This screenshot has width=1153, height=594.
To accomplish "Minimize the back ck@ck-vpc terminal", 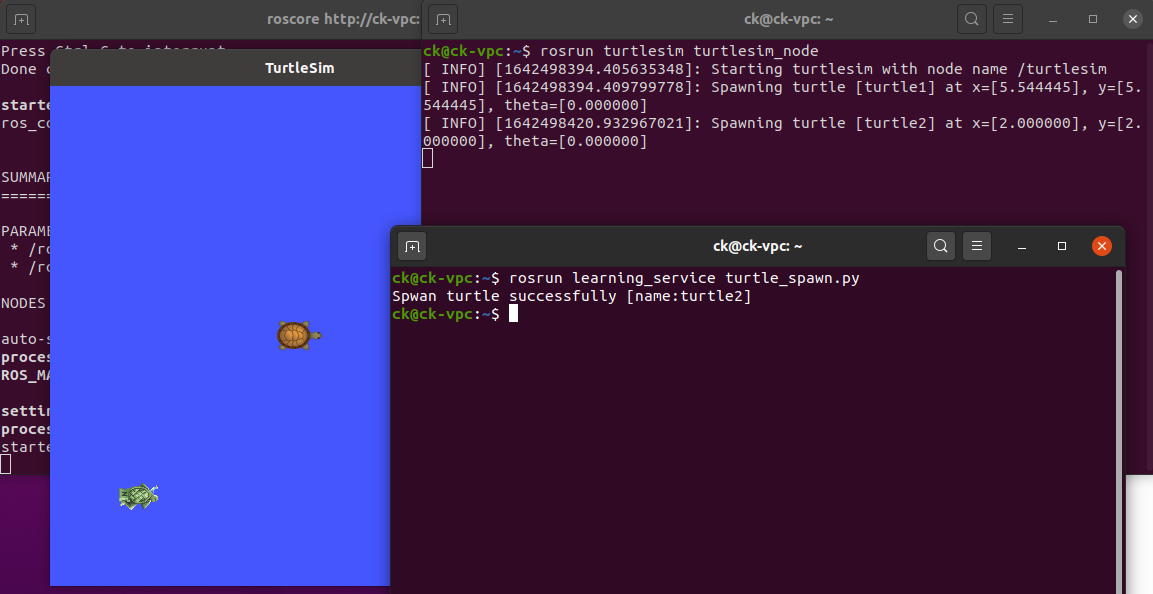I will [1053, 19].
